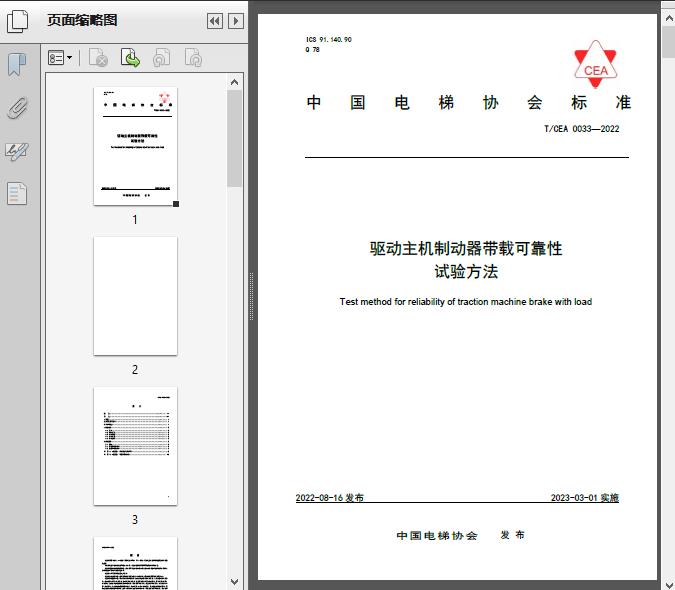
Task: Click the CEA logo on the page
Action: [595, 65]
